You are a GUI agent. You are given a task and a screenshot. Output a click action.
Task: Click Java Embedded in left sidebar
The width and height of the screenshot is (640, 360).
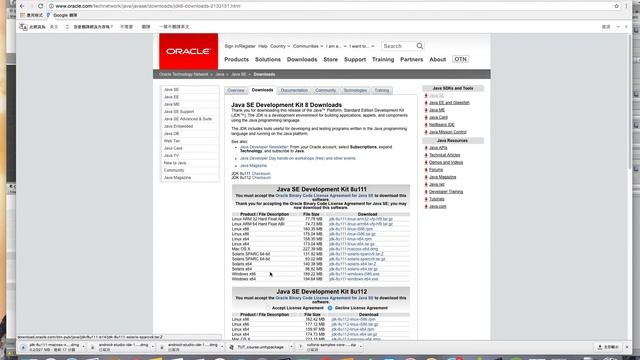tap(178, 127)
